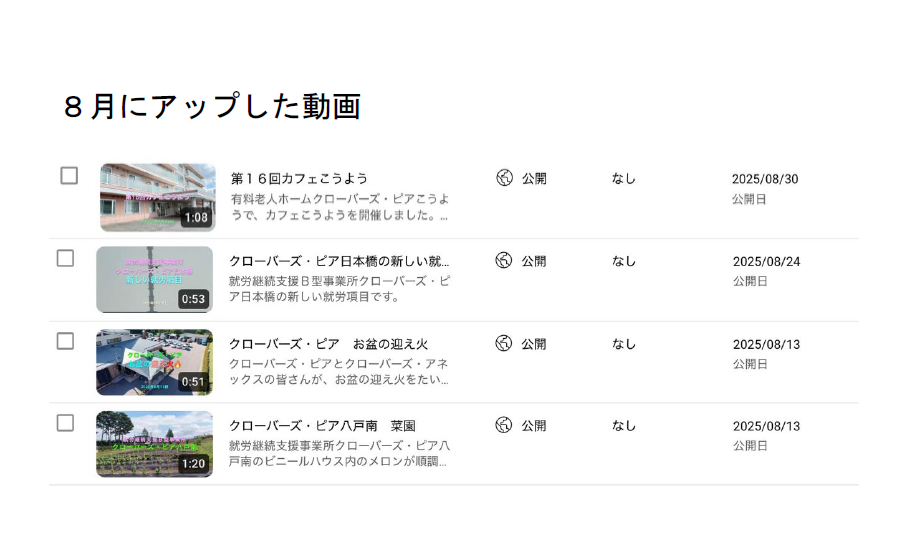903x545 pixels.
Task: Click the 2025/08/24 publish date
Action: pos(767,262)
